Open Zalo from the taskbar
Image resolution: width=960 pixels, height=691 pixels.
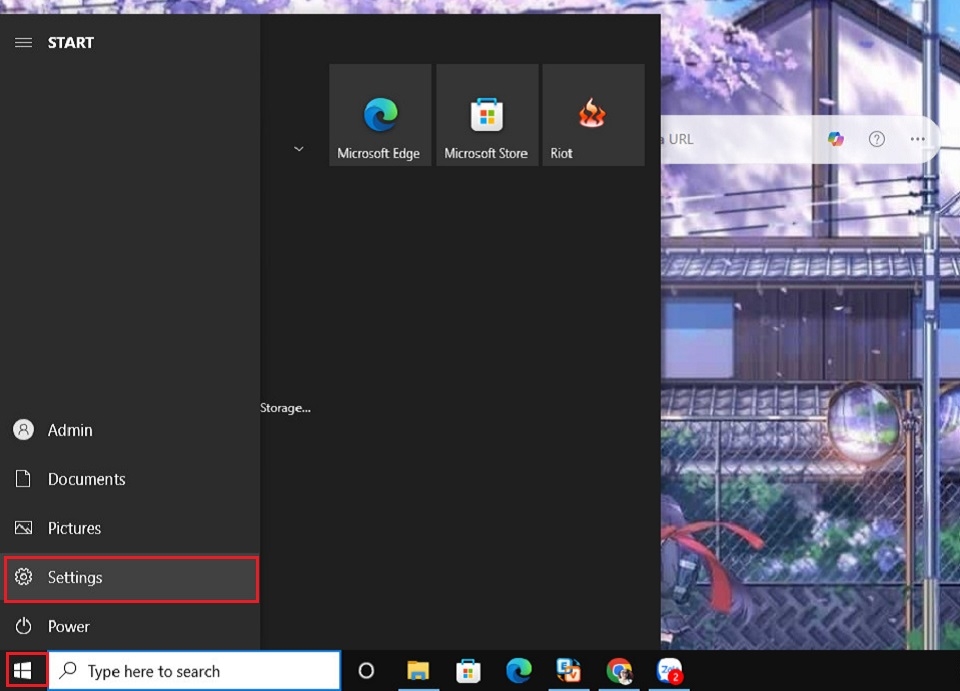[x=669, y=671]
